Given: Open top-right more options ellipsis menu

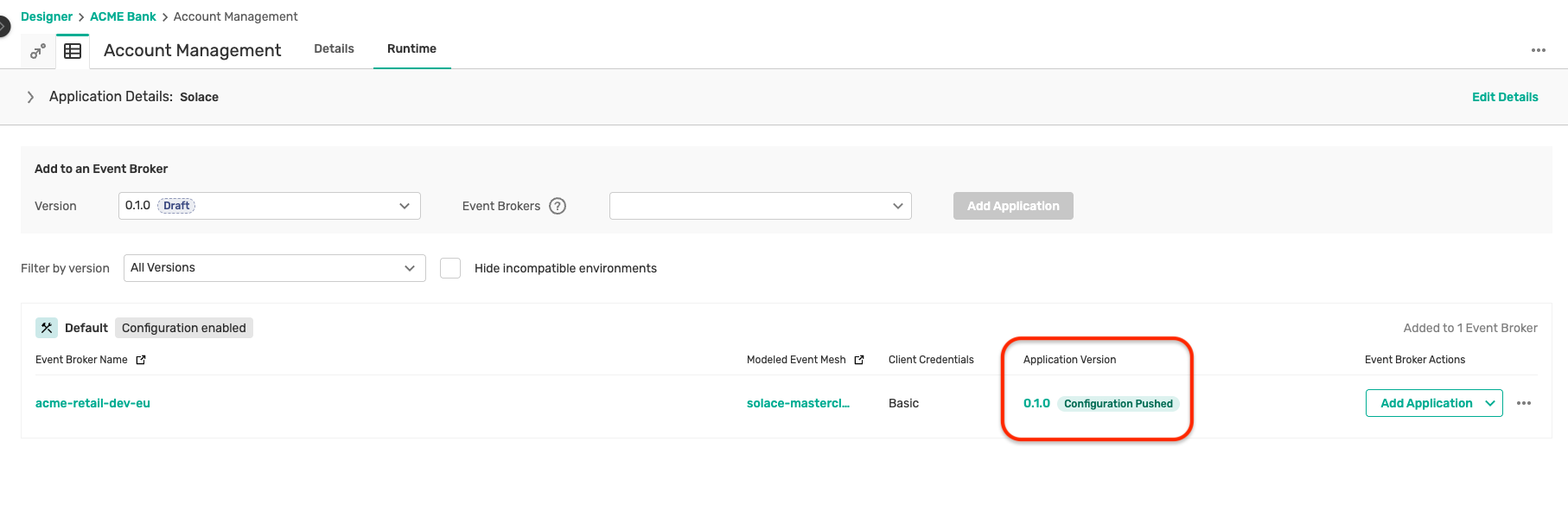Looking at the screenshot, I should tap(1538, 50).
